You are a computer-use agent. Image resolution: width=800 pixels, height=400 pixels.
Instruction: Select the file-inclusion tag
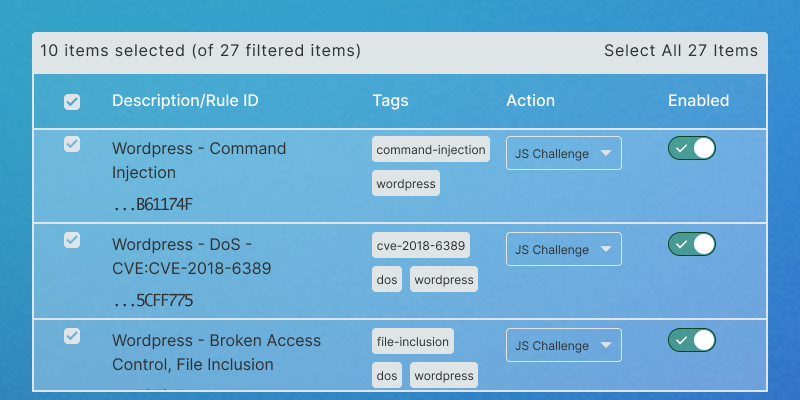pyautogui.click(x=413, y=342)
